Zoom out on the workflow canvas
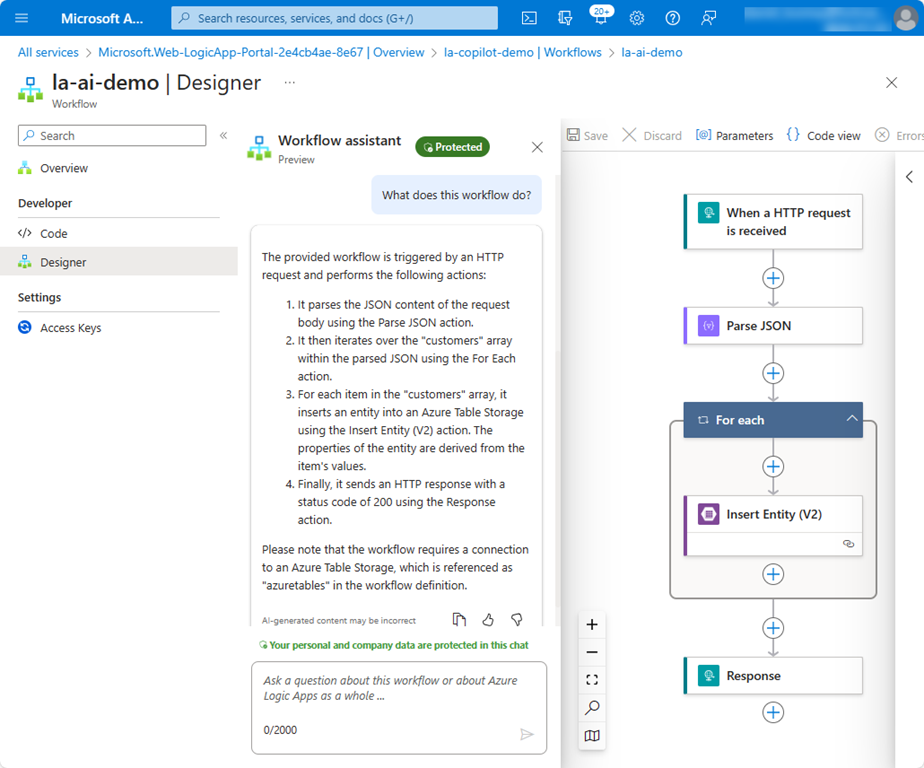Screen dimensions: 924x768 click(x=592, y=652)
